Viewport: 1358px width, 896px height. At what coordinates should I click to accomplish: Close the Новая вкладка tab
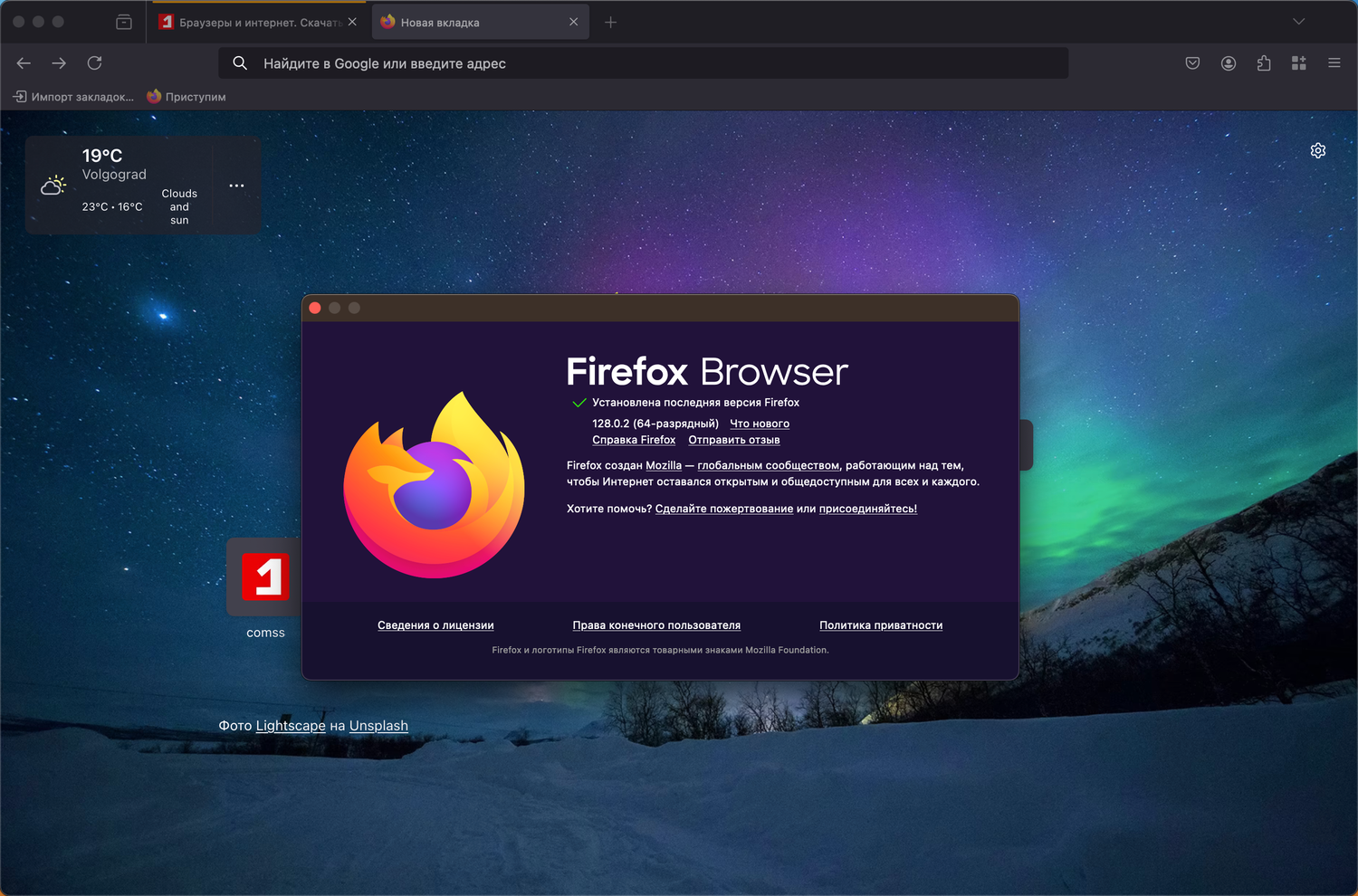573,22
